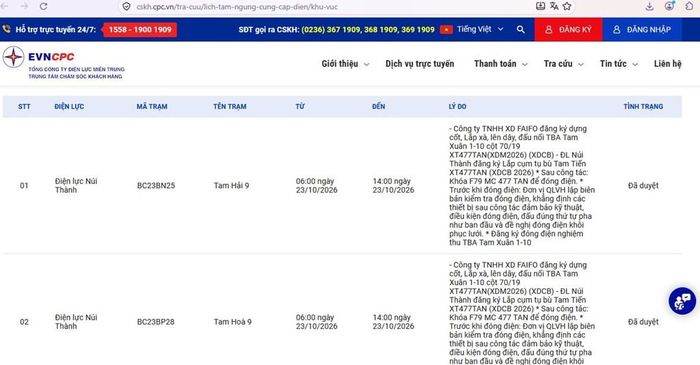Click the TÊN TRẠM column header
This screenshot has height=365, width=700.
(229, 107)
